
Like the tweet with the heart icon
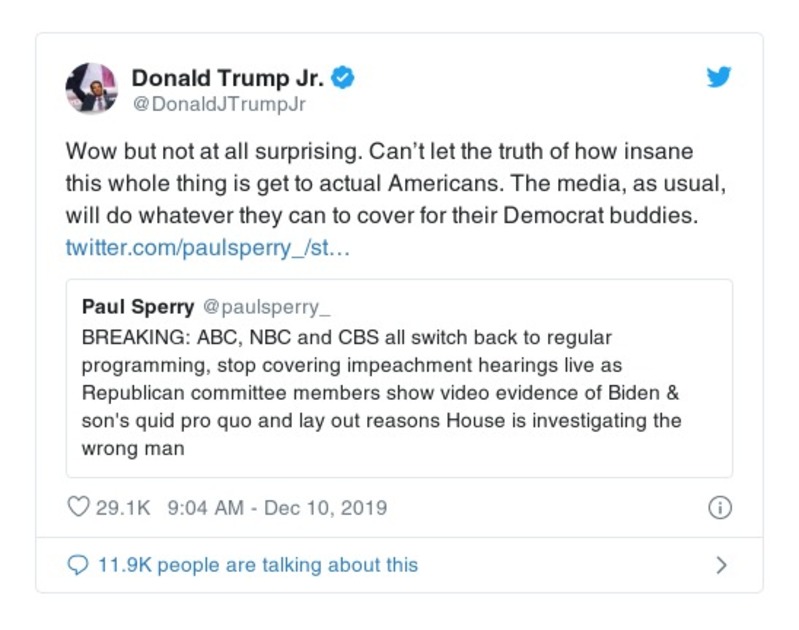point(78,507)
